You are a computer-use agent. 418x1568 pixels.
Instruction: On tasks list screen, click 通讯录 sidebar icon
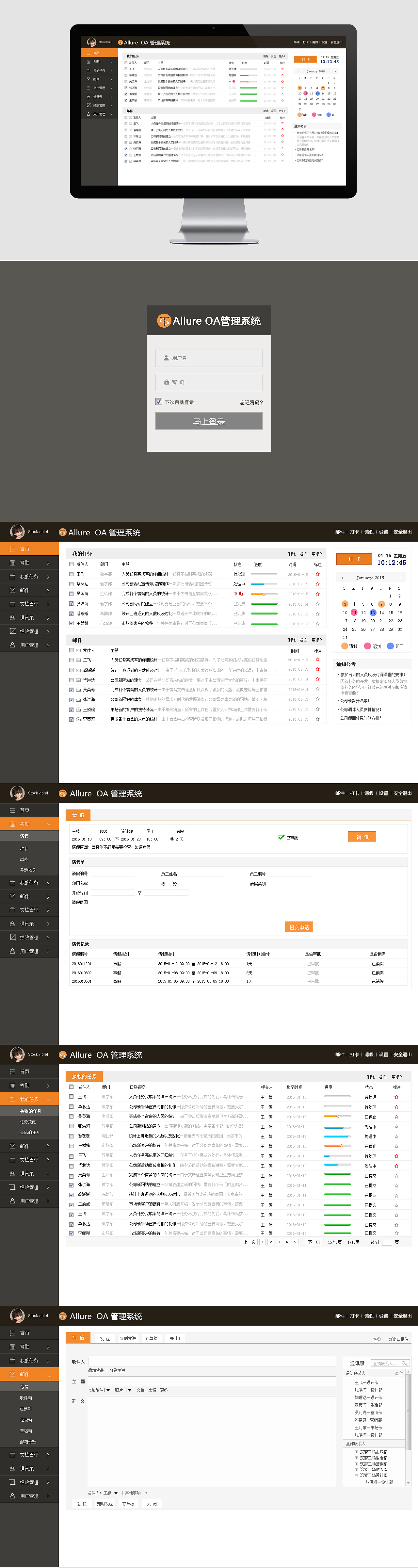12,1174
